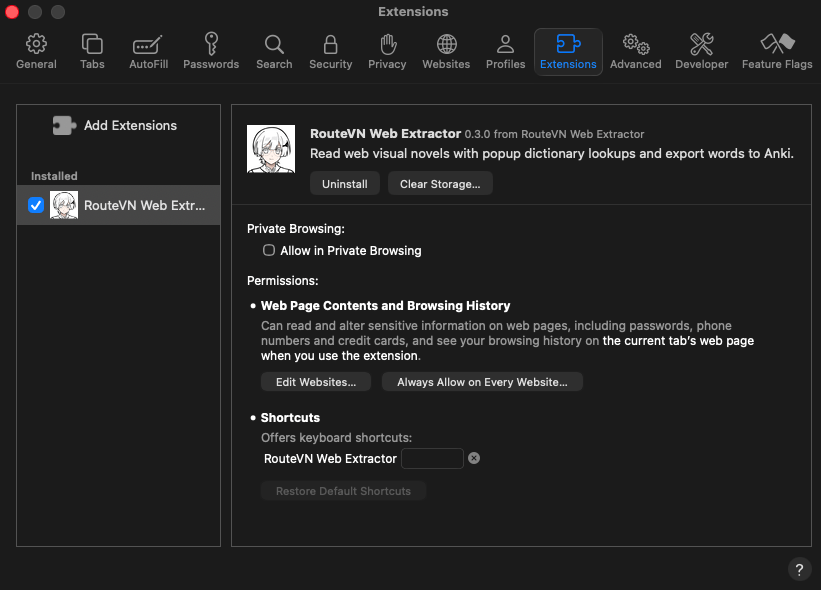Click Always Allow on Every Website

tap(482, 382)
